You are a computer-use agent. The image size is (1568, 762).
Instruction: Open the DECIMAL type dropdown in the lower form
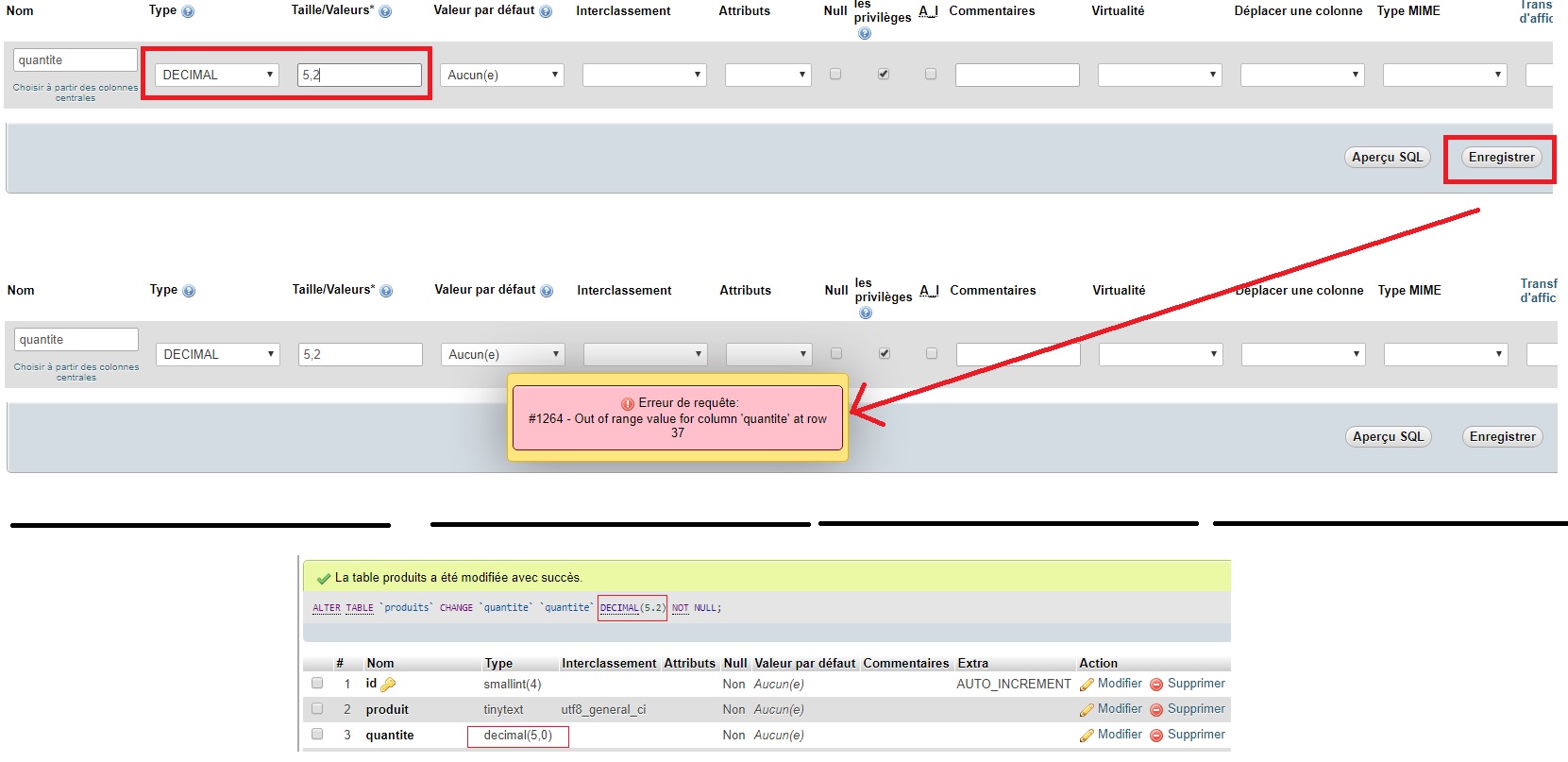click(218, 354)
